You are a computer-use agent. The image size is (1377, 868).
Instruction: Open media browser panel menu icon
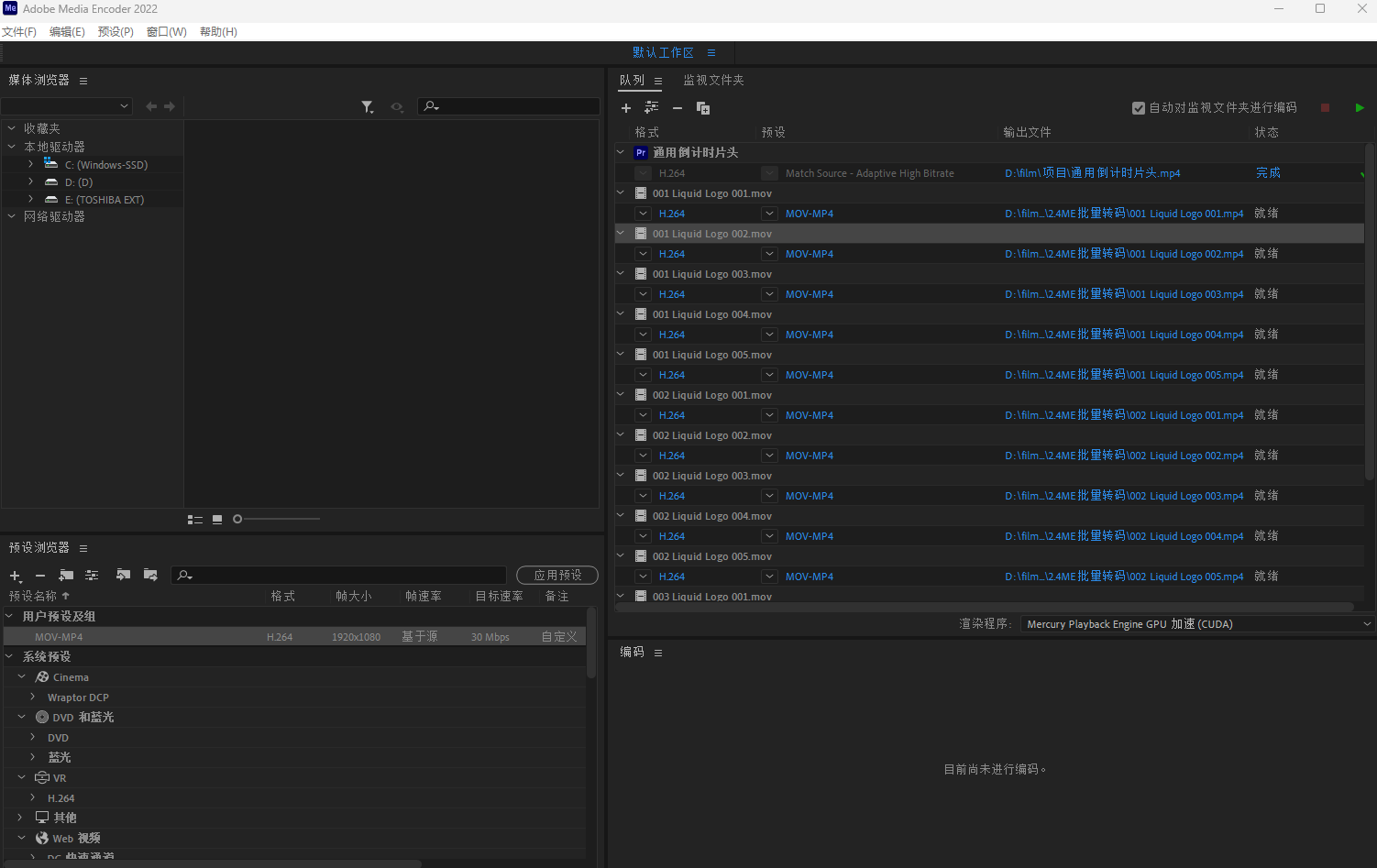click(x=83, y=81)
